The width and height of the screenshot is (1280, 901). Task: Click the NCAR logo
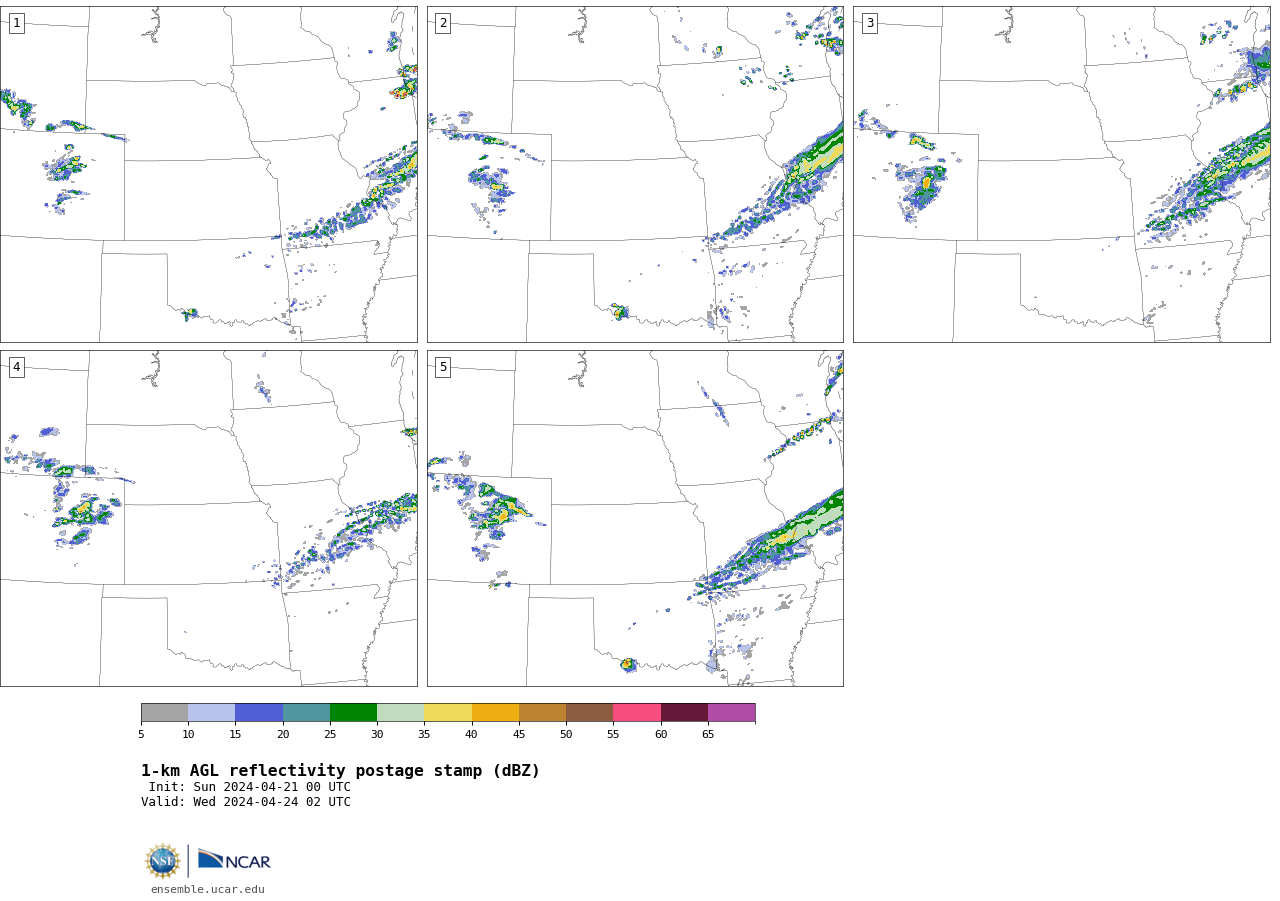pyautogui.click(x=234, y=860)
